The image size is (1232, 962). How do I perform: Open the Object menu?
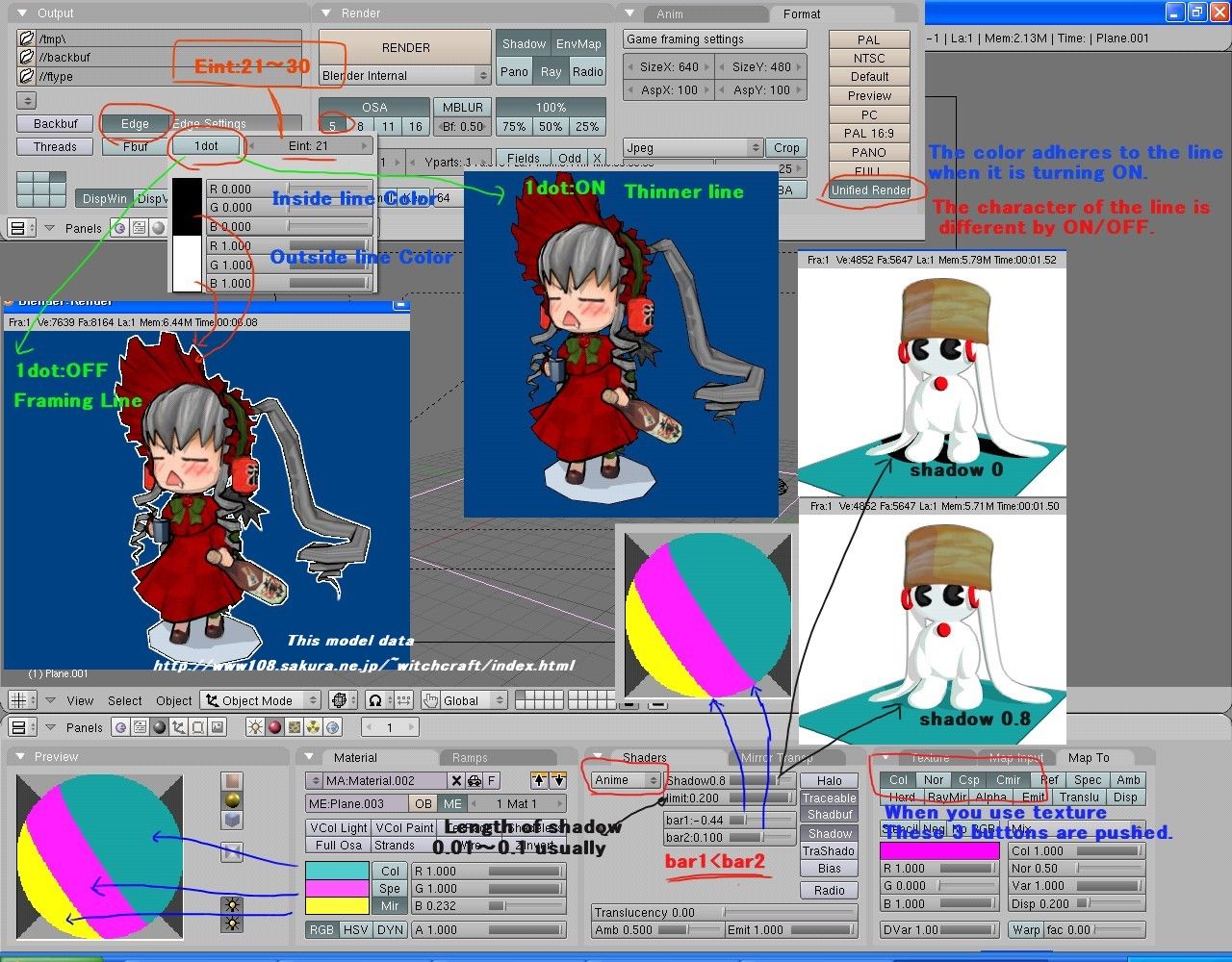[174, 701]
